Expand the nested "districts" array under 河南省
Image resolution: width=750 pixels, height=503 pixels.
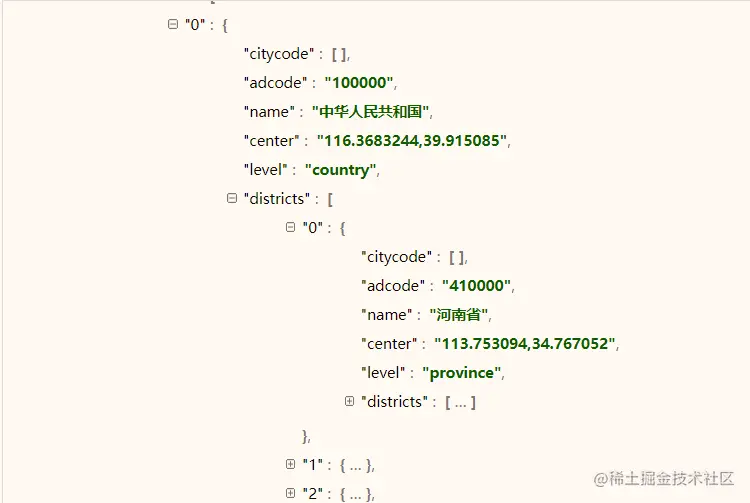click(349, 401)
